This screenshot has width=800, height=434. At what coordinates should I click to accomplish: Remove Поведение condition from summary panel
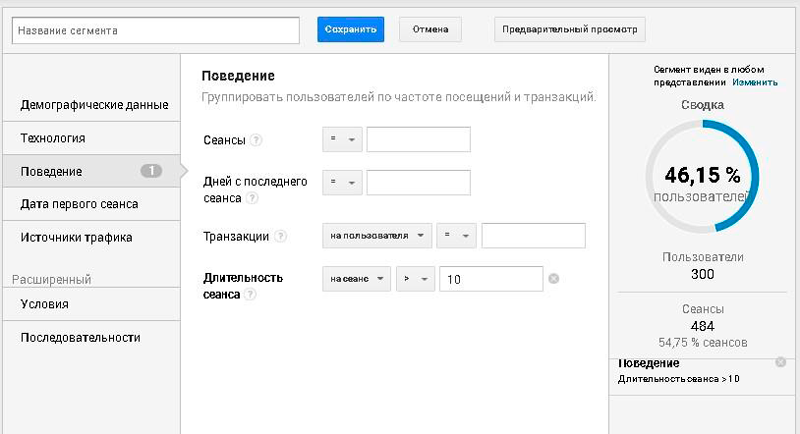coord(781,362)
